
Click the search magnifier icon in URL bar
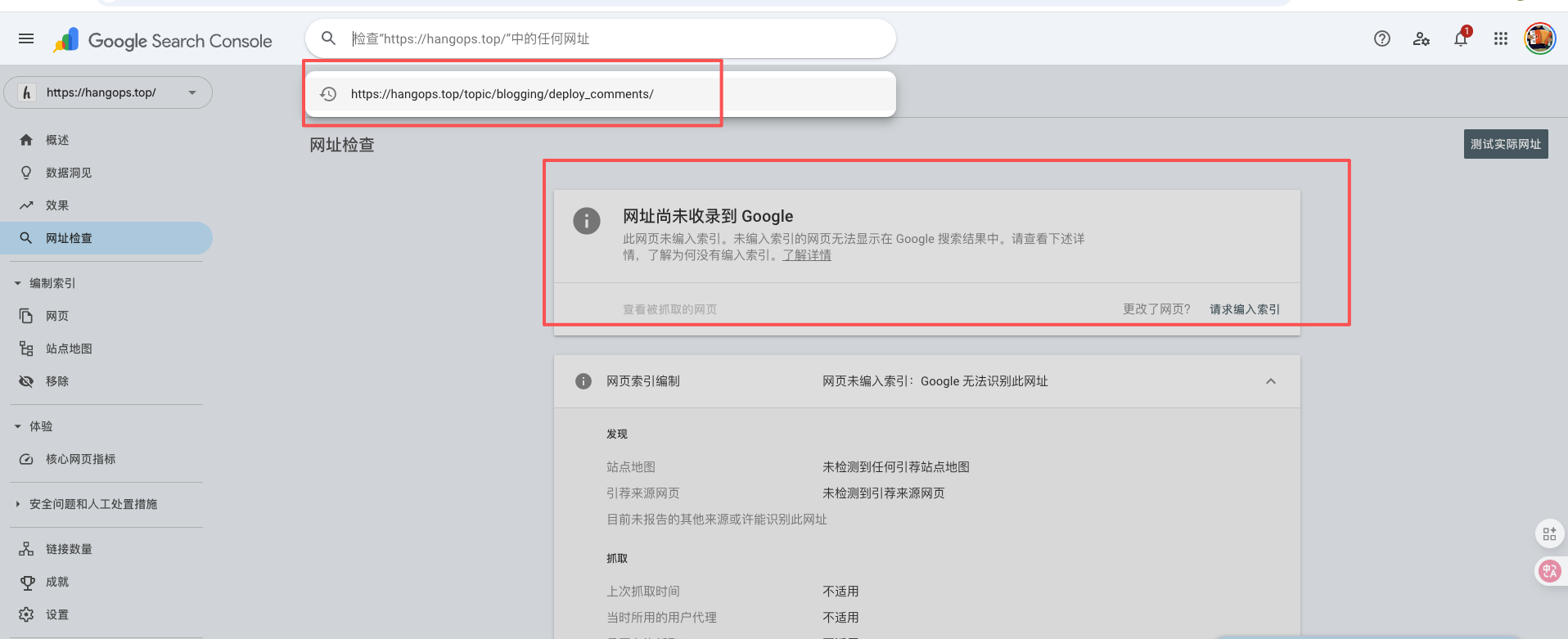click(329, 38)
